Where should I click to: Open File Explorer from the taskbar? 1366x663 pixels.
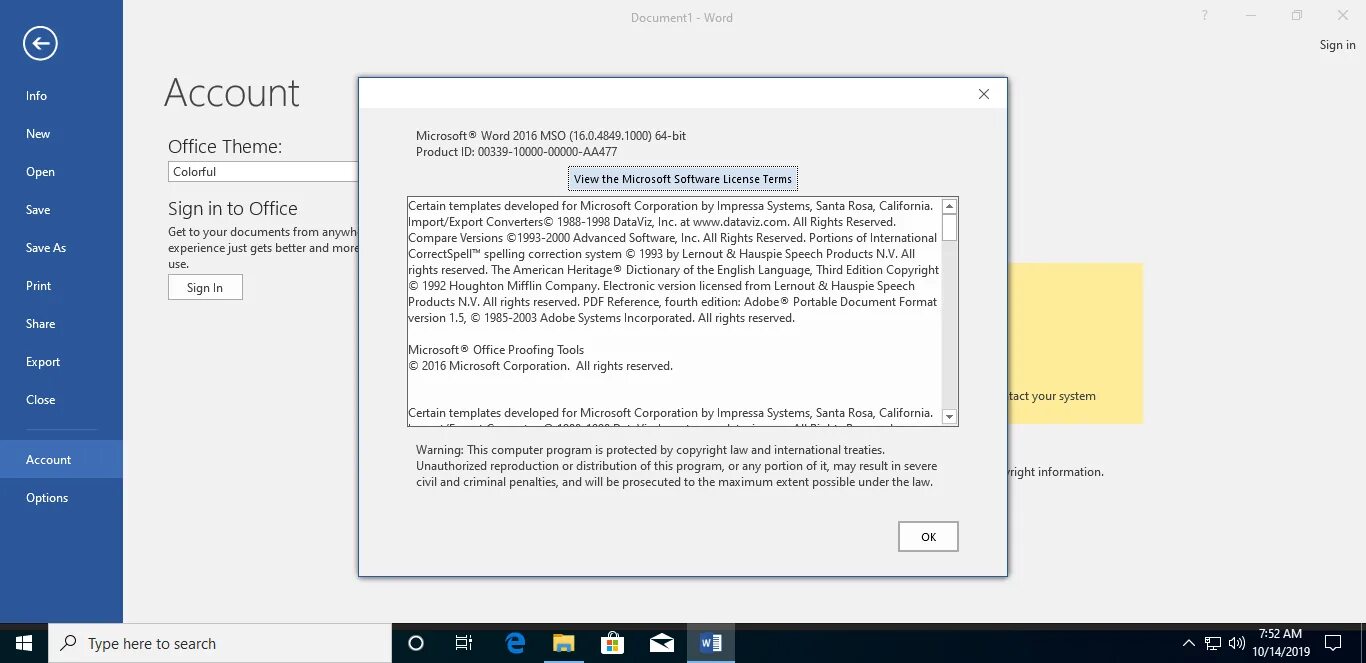[x=564, y=643]
